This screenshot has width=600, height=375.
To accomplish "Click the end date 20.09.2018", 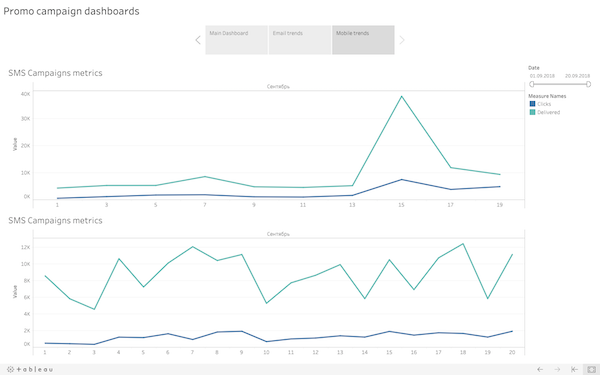I will click(x=577, y=76).
